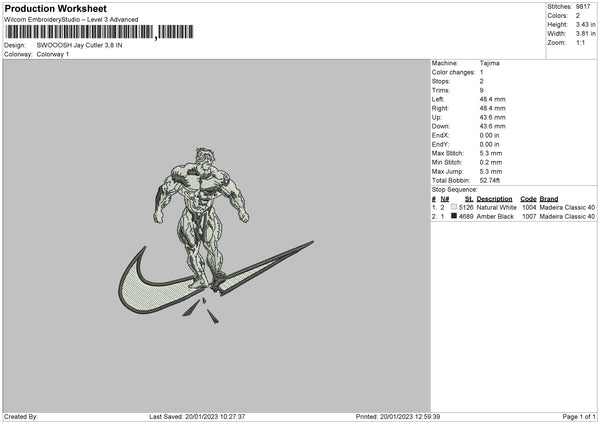Click Madeira Classic 40 in the Natural White row
Viewport: 600px width, 424px height.
[567, 207]
